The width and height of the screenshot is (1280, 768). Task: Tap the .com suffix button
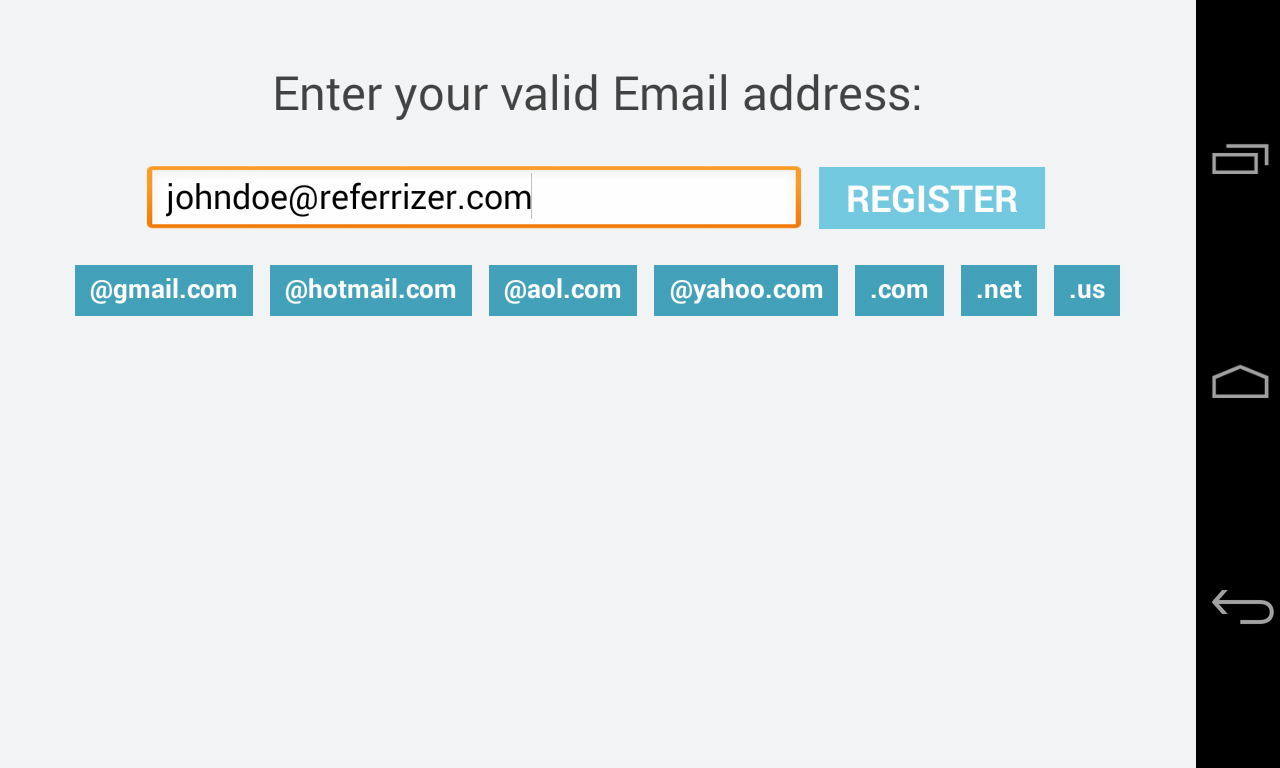899,290
